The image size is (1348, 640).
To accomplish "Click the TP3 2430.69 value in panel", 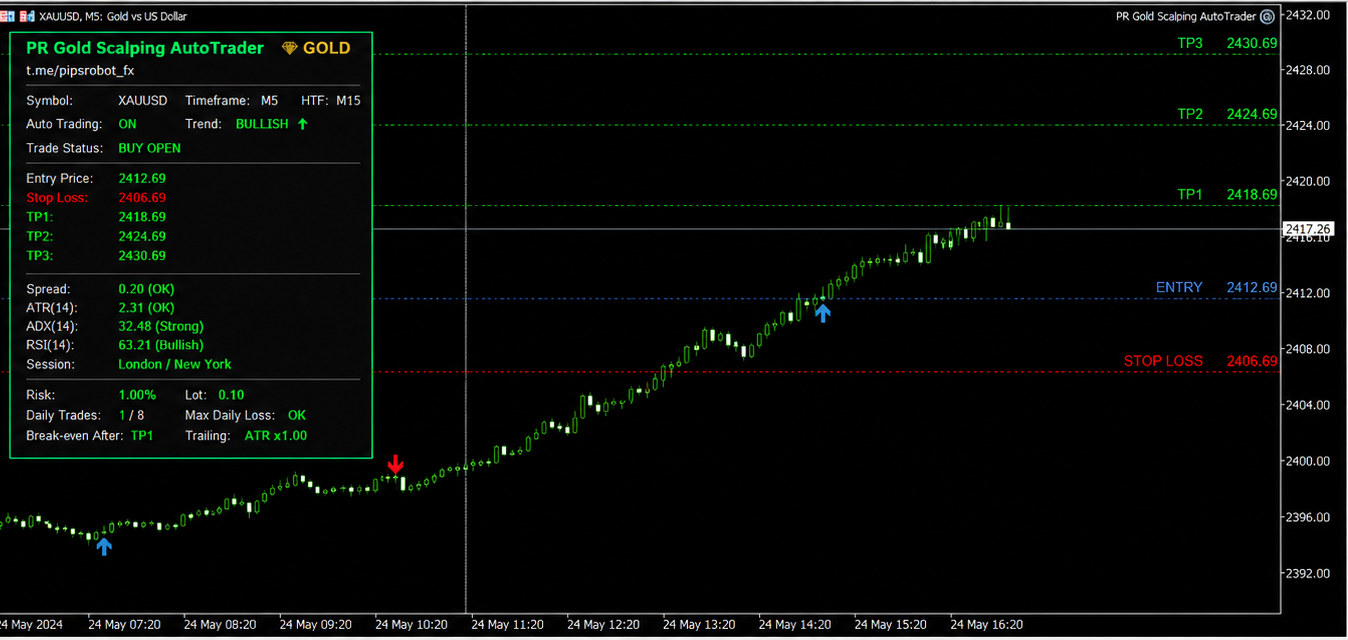I will (142, 255).
